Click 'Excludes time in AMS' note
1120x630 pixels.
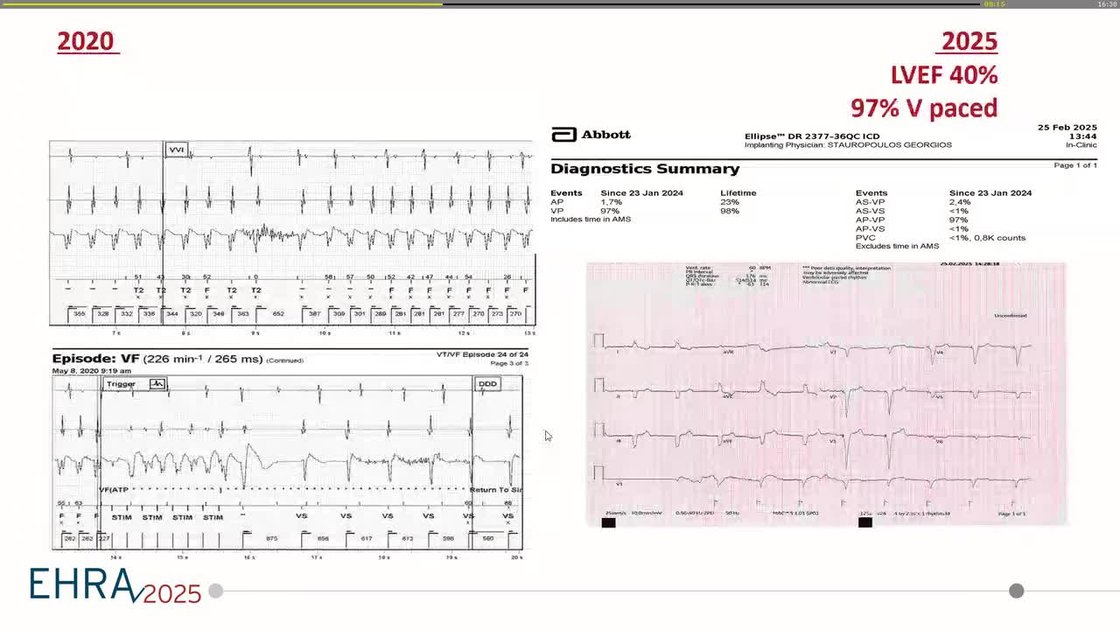[x=897, y=246]
